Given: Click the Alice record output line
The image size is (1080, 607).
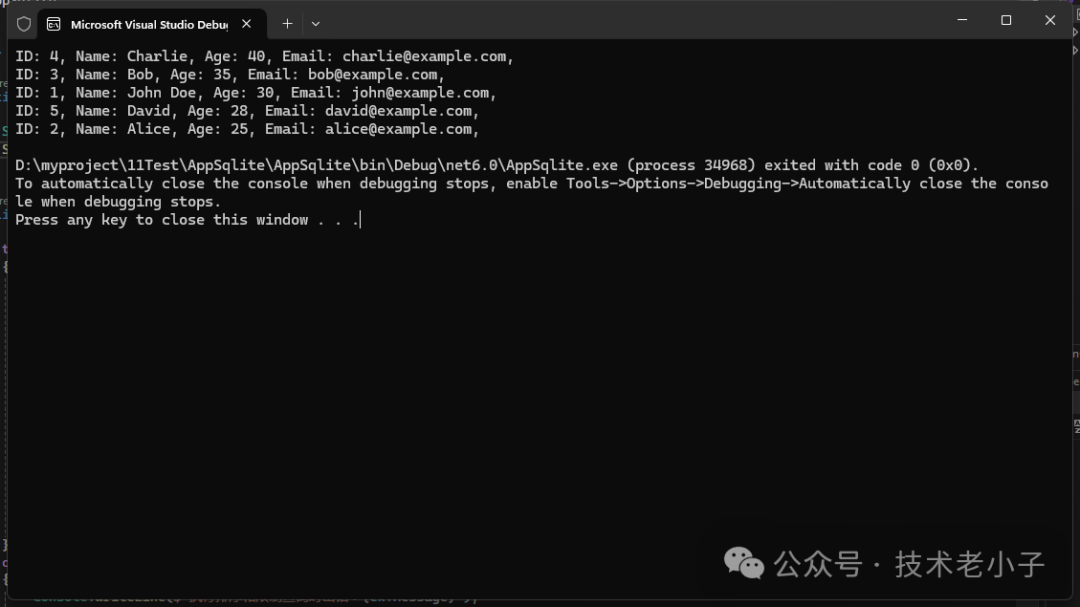Looking at the screenshot, I should coord(247,129).
